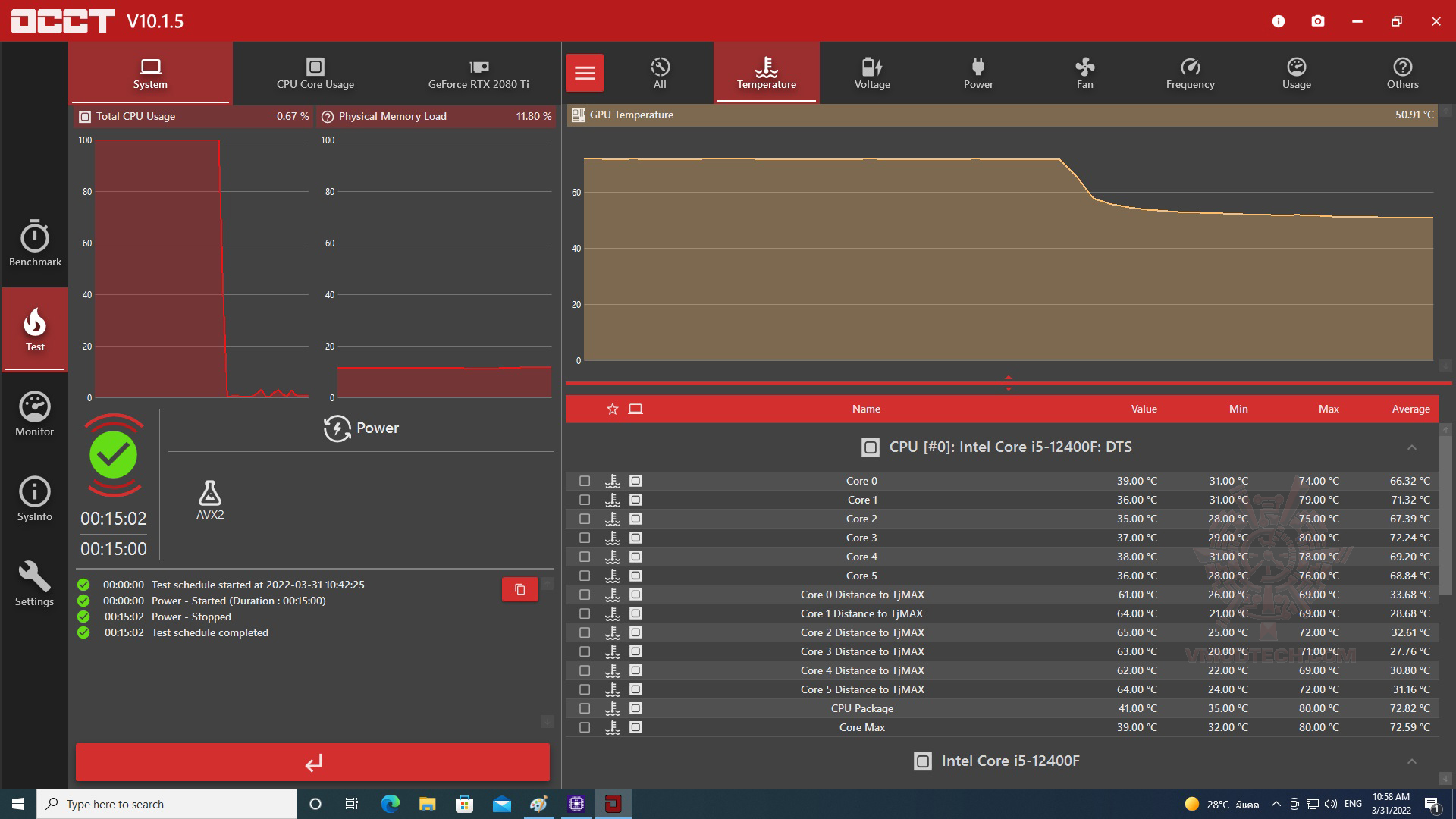Click the copy log button
Screen dimensions: 1456x819
[x=520, y=589]
